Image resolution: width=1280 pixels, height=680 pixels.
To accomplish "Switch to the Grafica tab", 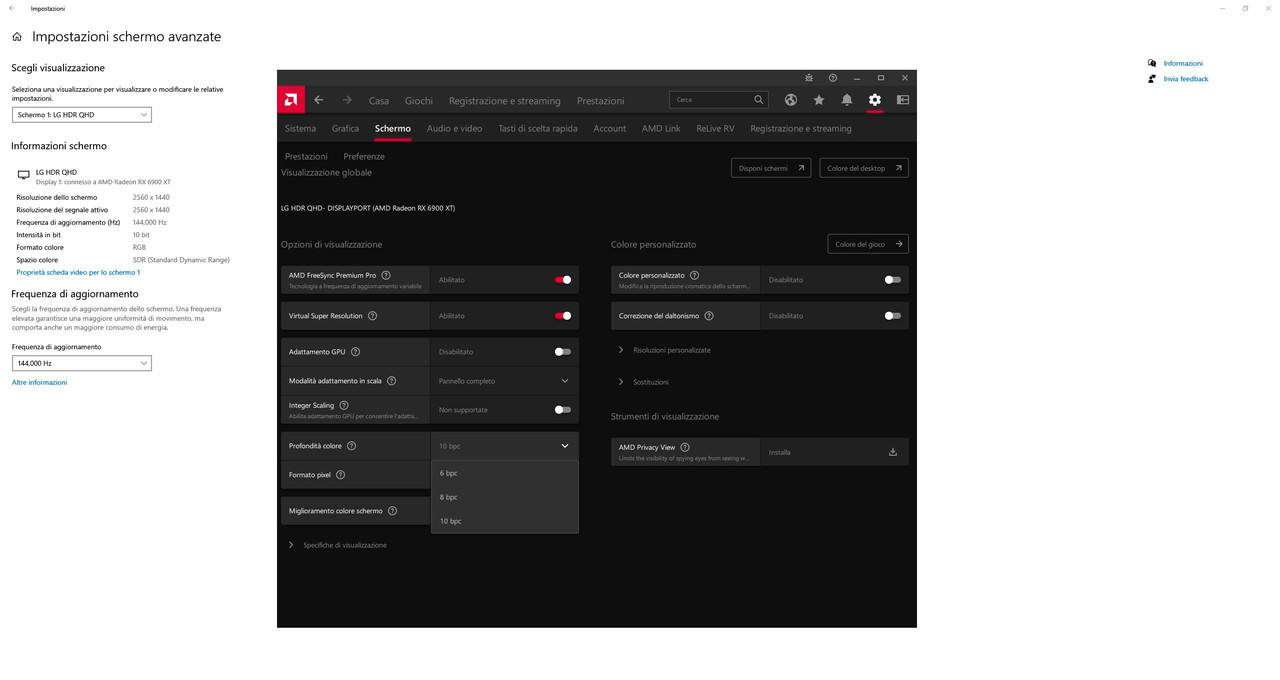I will [x=345, y=128].
